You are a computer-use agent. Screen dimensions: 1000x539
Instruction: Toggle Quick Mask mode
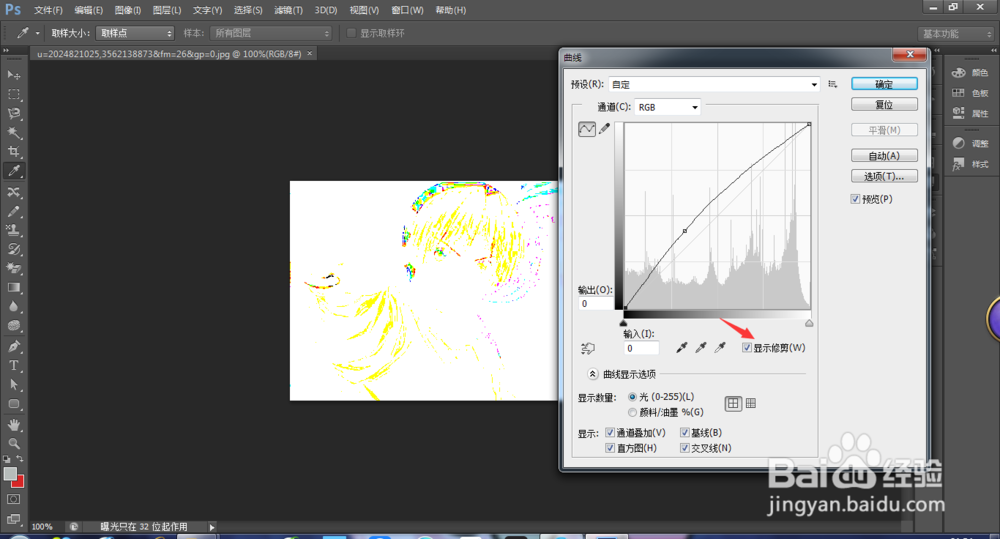click(13, 499)
